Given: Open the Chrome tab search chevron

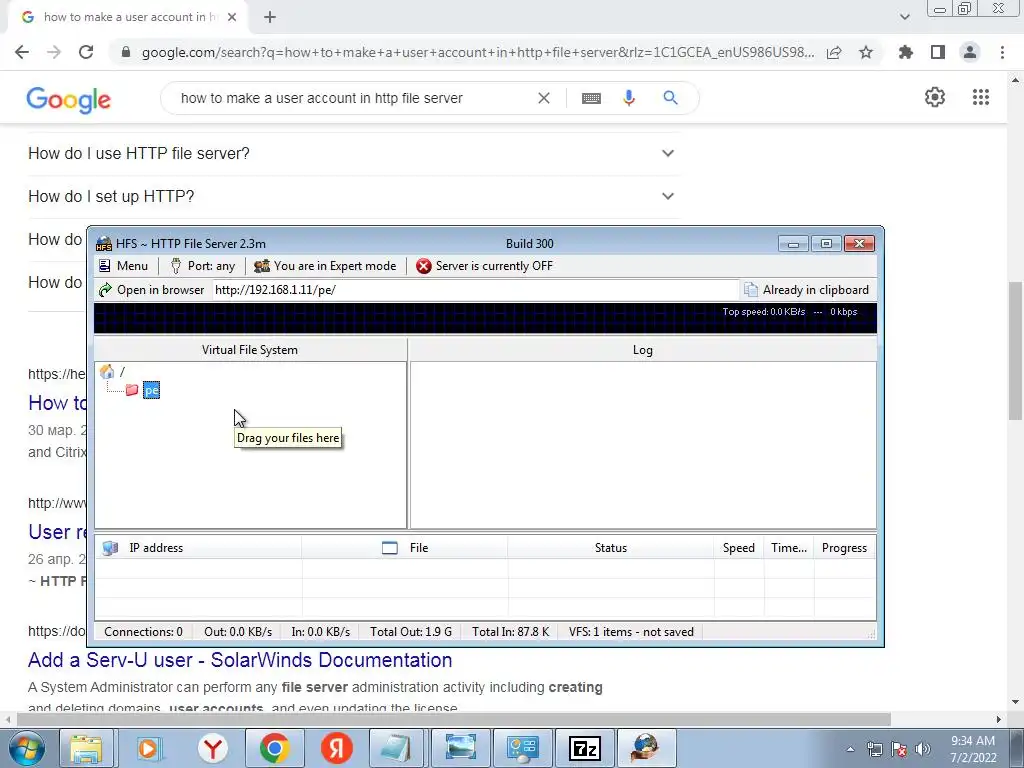Looking at the screenshot, I should [904, 17].
